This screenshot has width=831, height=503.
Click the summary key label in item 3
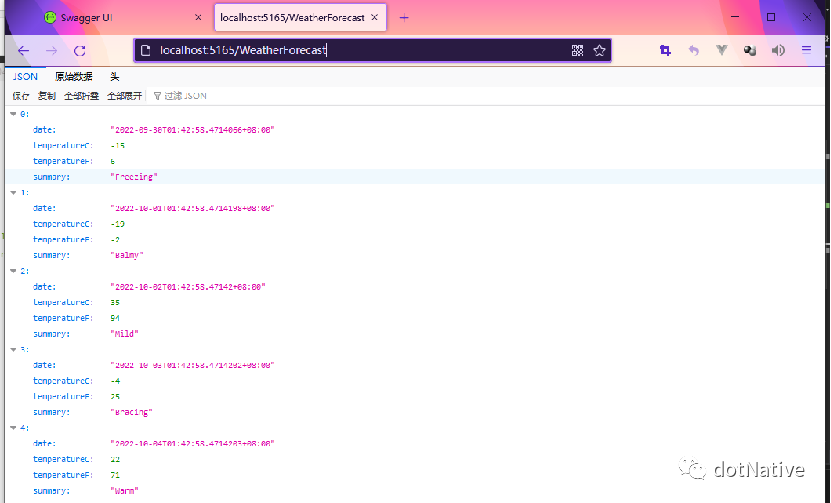click(x=51, y=412)
